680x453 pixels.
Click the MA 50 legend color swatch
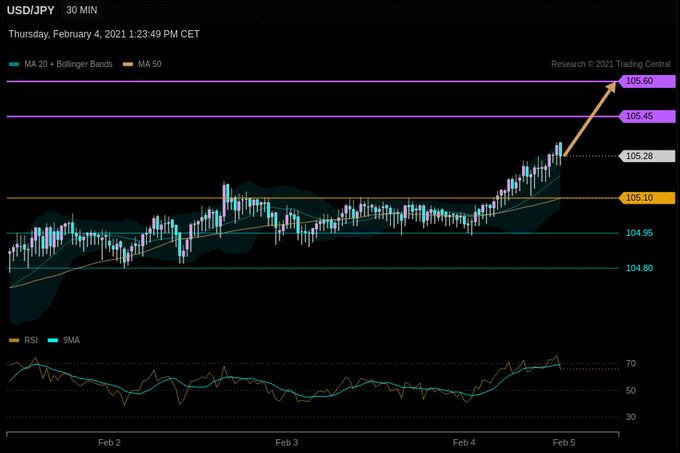tap(128, 64)
